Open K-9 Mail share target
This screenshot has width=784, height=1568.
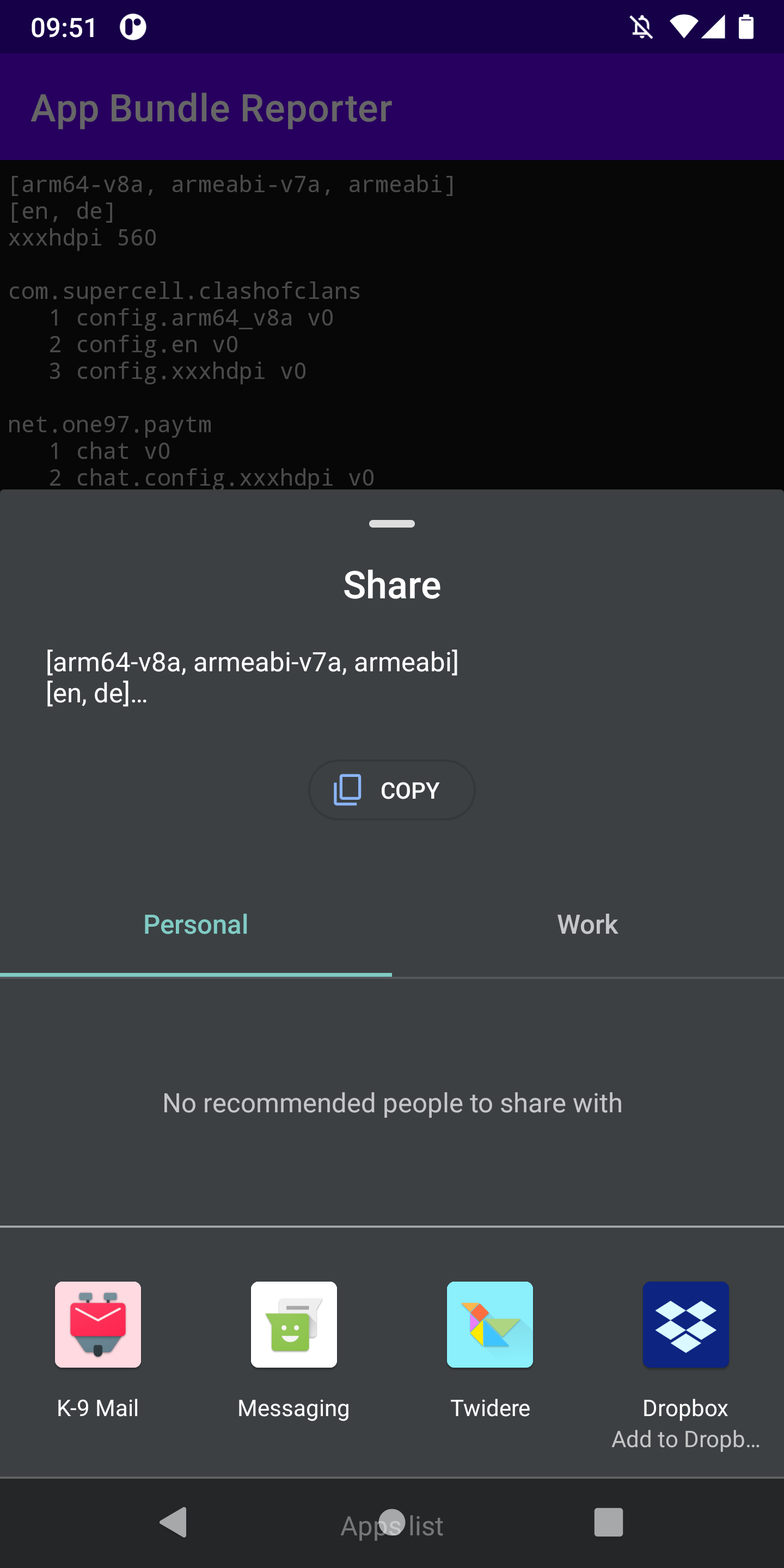(x=97, y=1325)
